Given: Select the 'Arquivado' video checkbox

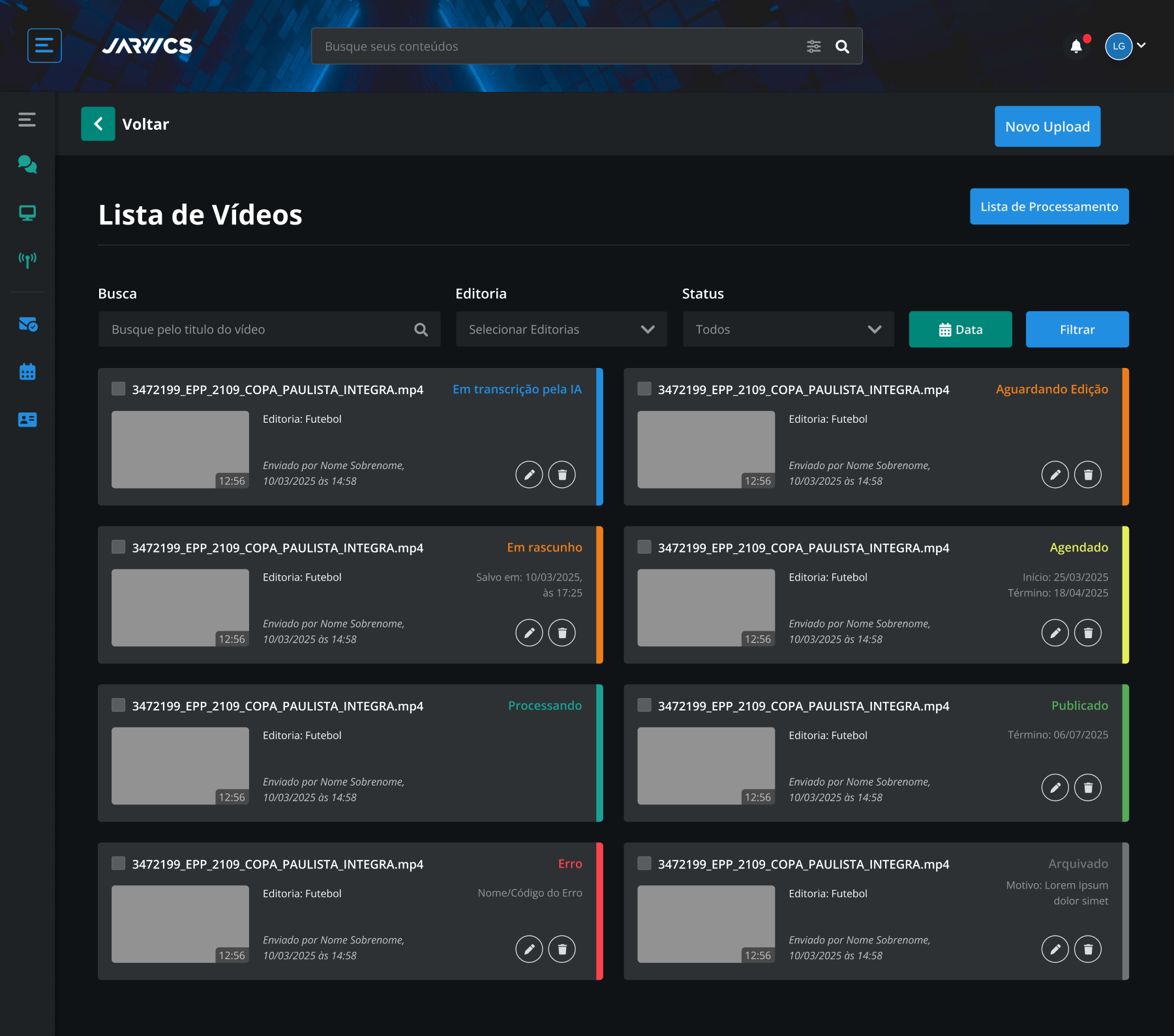Looking at the screenshot, I should tap(644, 863).
